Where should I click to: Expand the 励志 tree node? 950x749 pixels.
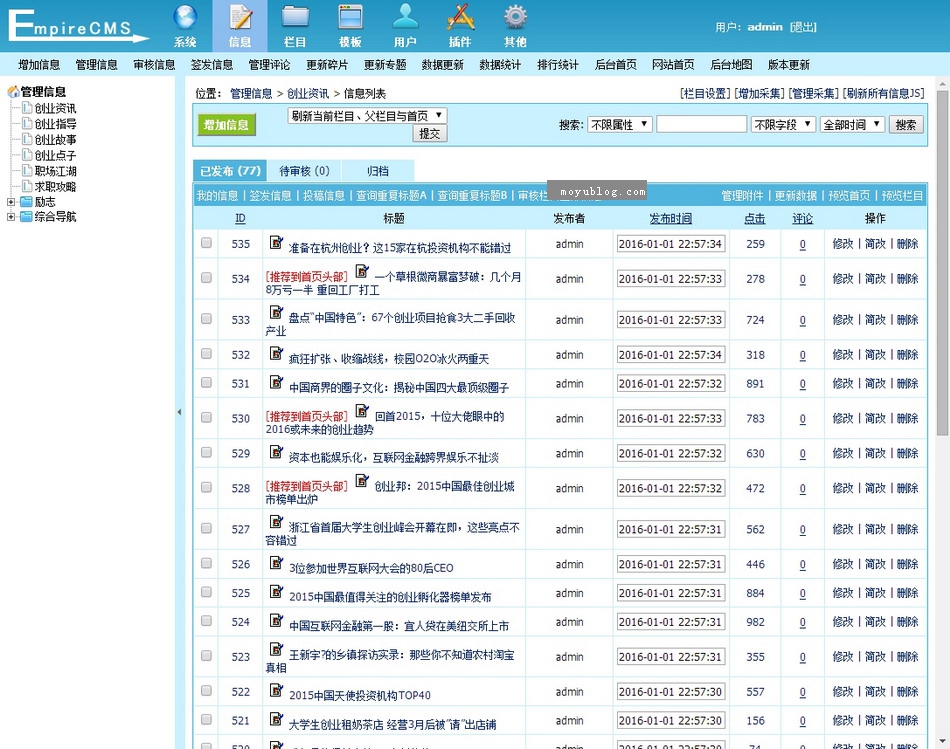pyautogui.click(x=10, y=202)
